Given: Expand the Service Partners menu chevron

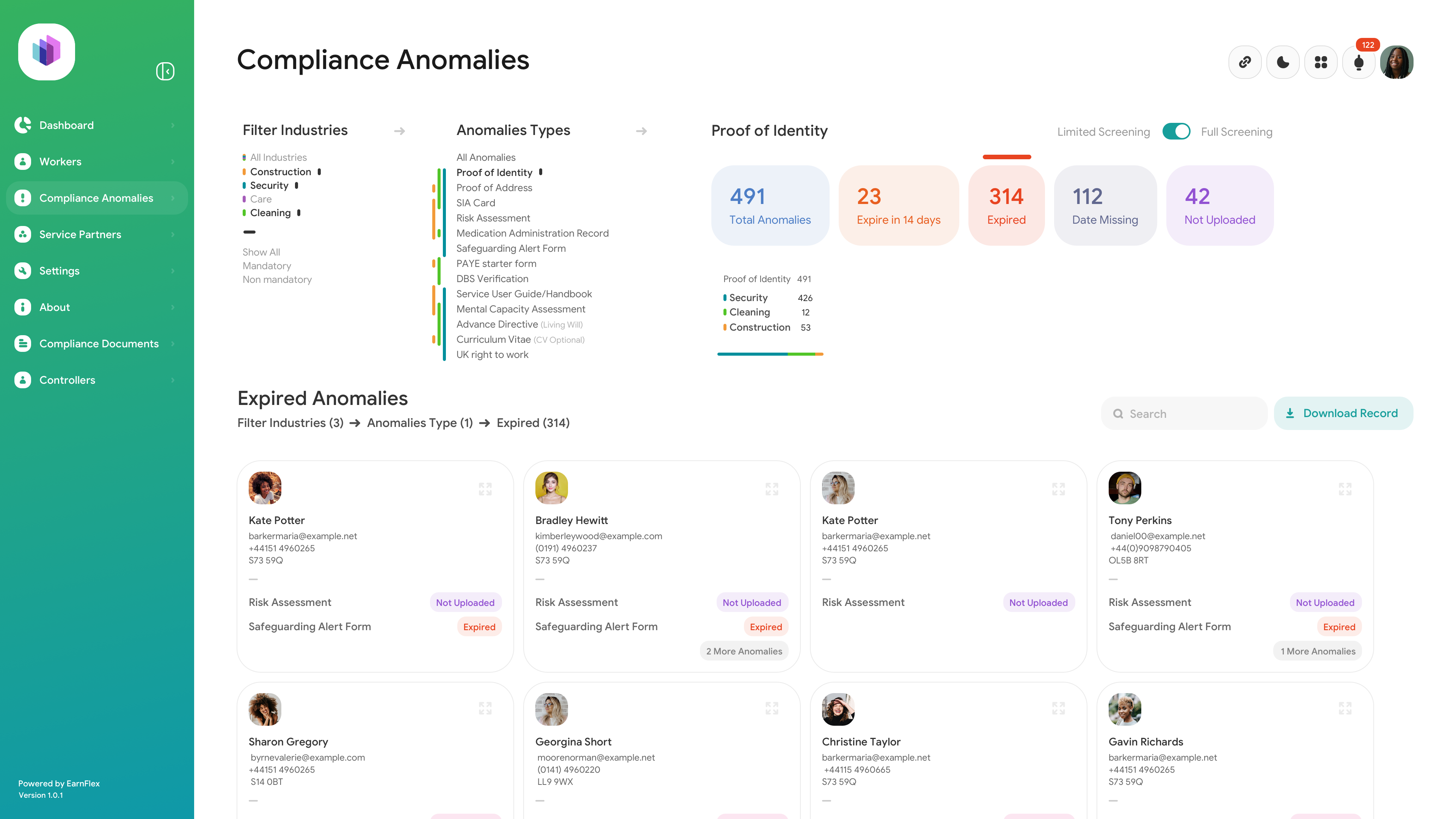Looking at the screenshot, I should tap(173, 234).
